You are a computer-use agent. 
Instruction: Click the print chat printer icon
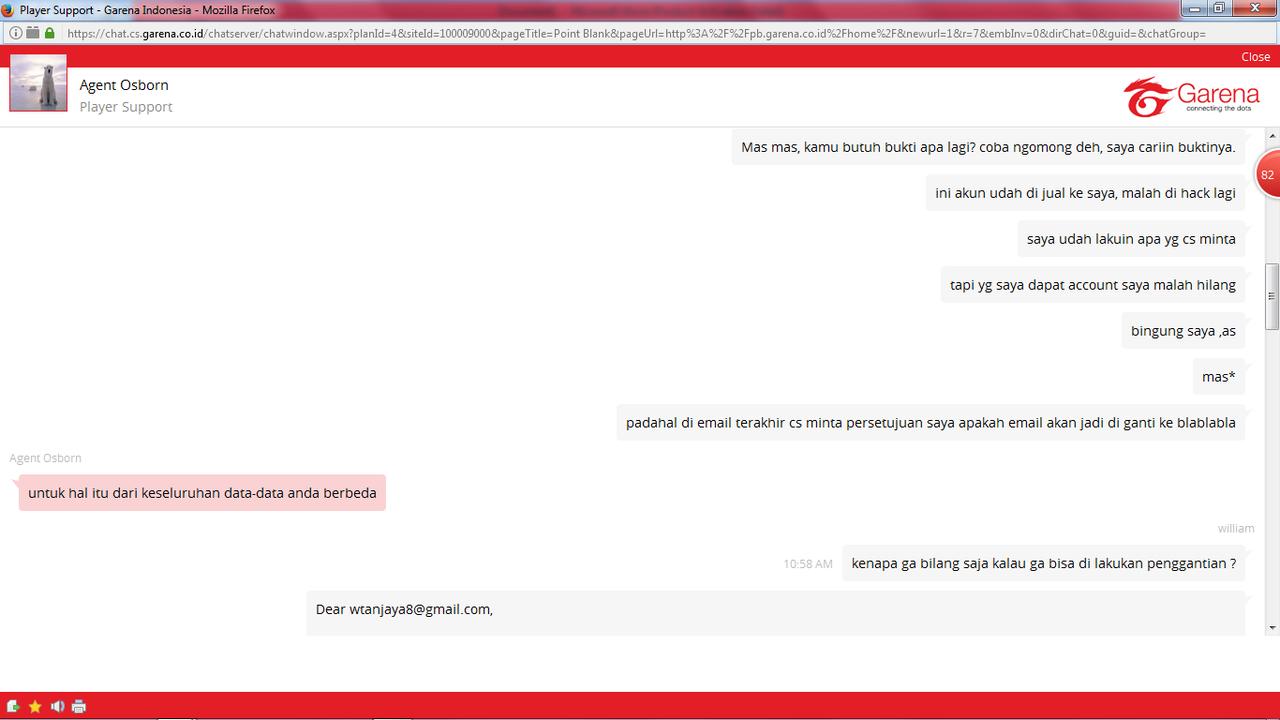click(79, 707)
